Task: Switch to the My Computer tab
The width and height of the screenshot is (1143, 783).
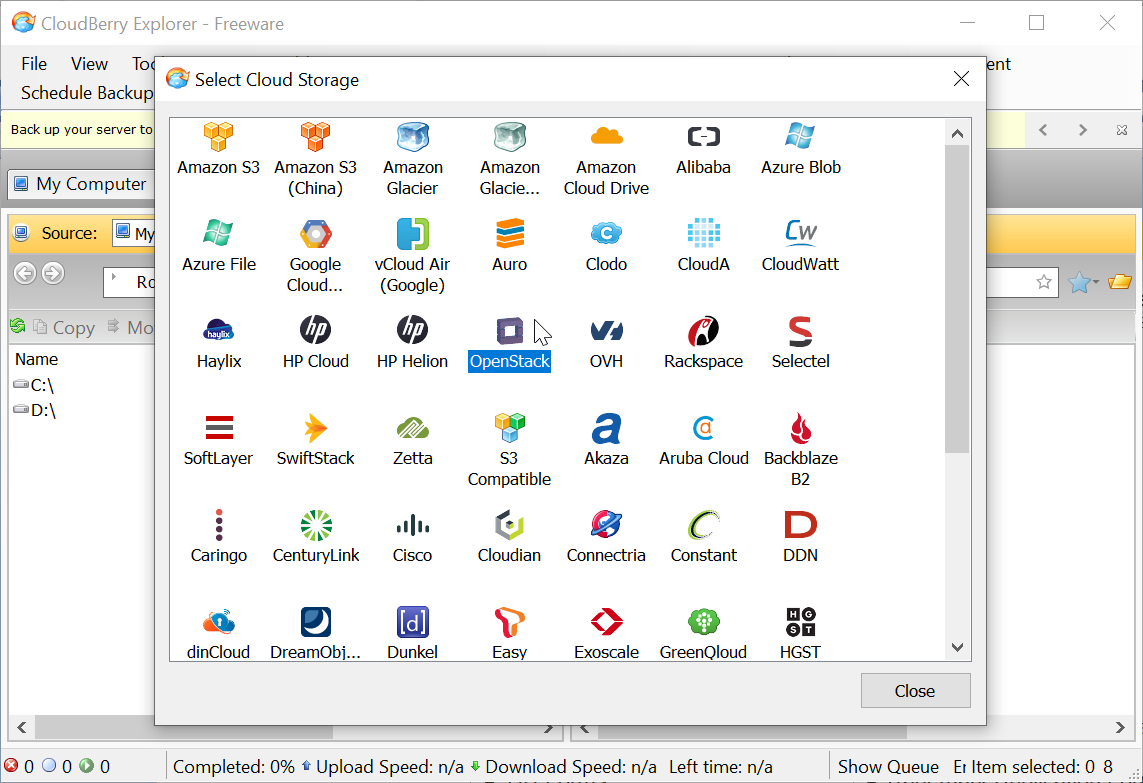Action: [80, 184]
